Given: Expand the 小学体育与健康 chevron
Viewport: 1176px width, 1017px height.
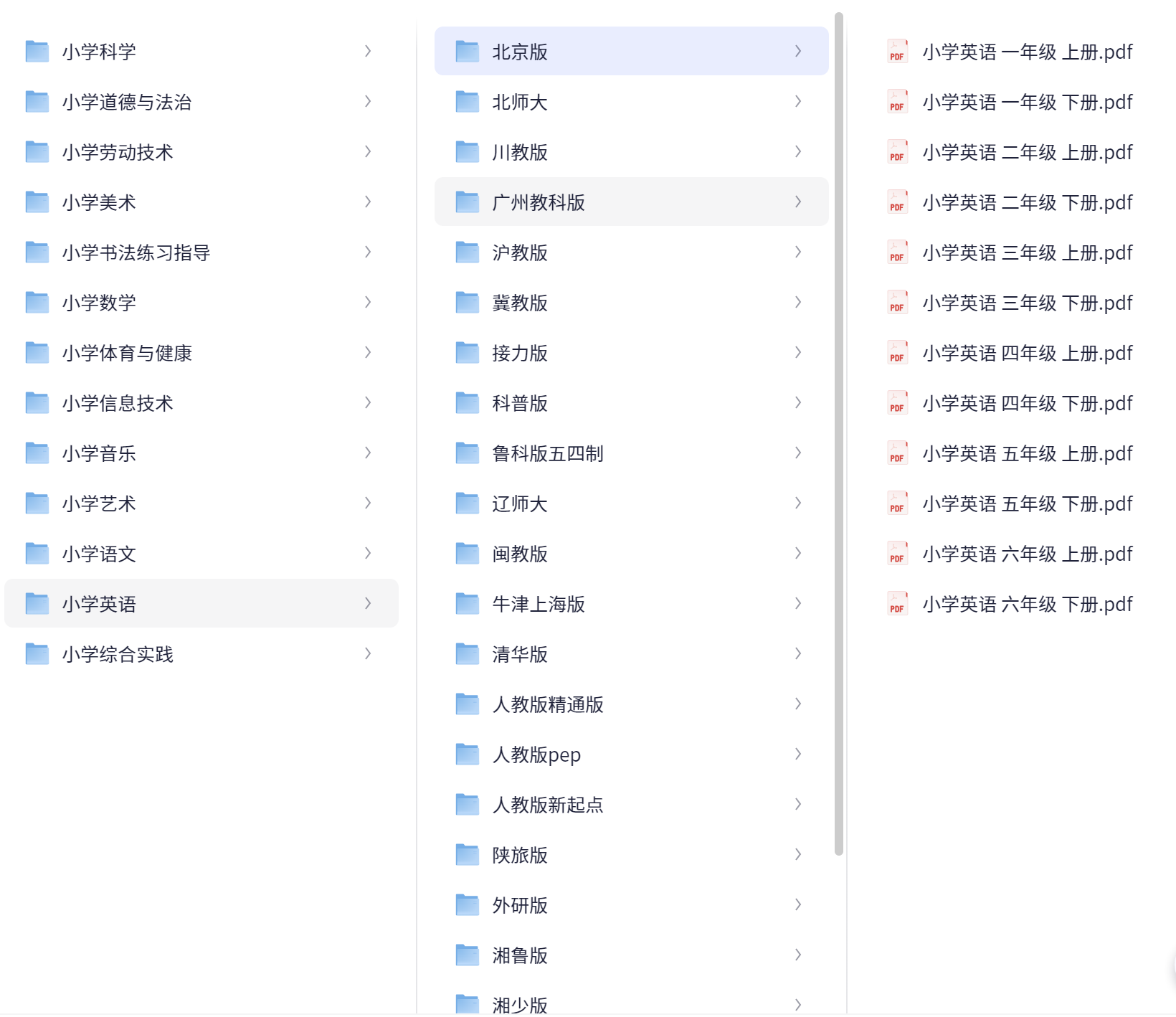Looking at the screenshot, I should [x=368, y=352].
